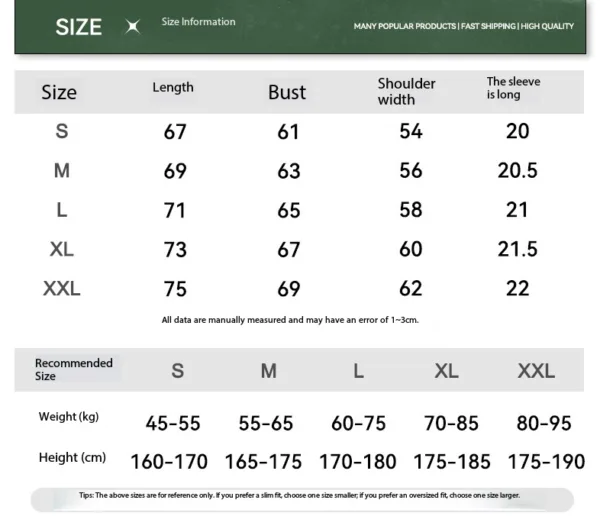
Task: Click the SIZE heading in green banner
Action: (79, 27)
